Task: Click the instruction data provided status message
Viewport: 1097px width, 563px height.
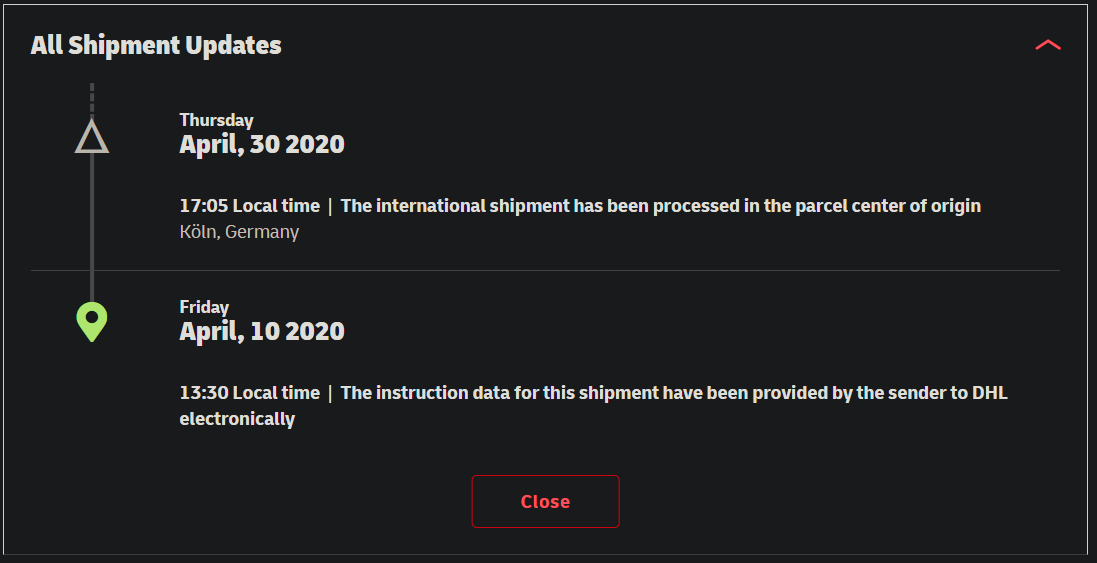Action: (x=593, y=406)
